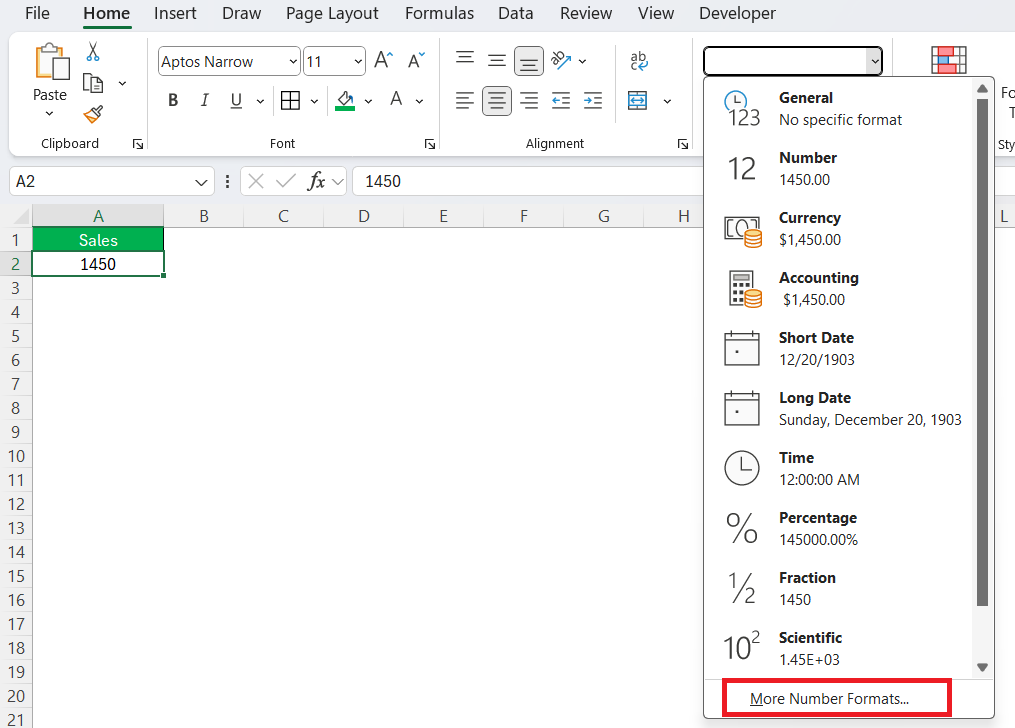1015x728 pixels.
Task: Align cell text to the left
Action: pyautogui.click(x=465, y=100)
